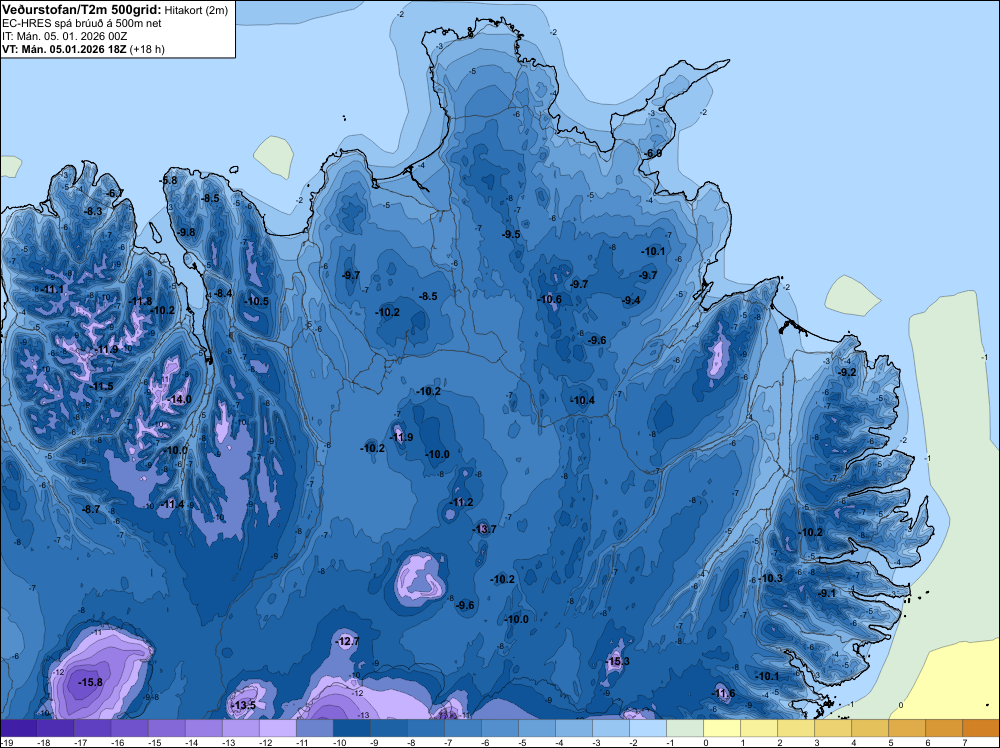Click the EC-HRES spá brúuð á 500m net line
Screen dimensions: 1000x748
82,24
